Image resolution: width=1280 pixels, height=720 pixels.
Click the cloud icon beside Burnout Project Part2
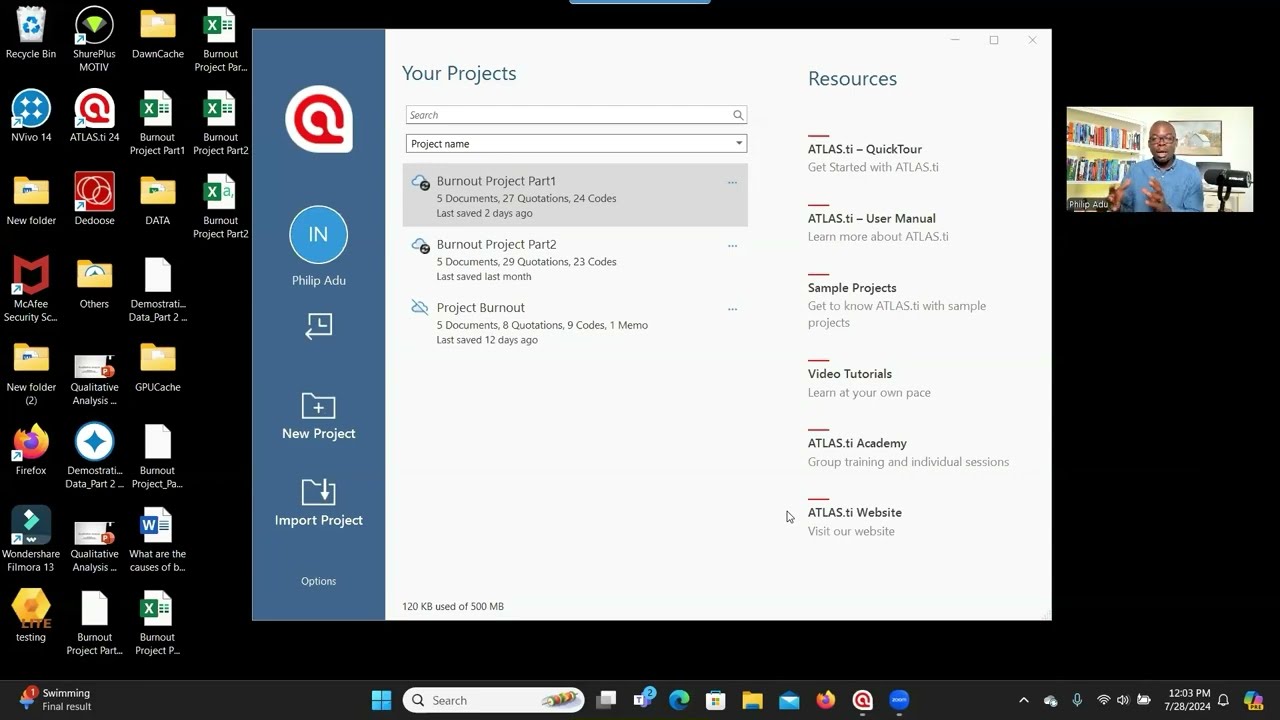pyautogui.click(x=421, y=246)
